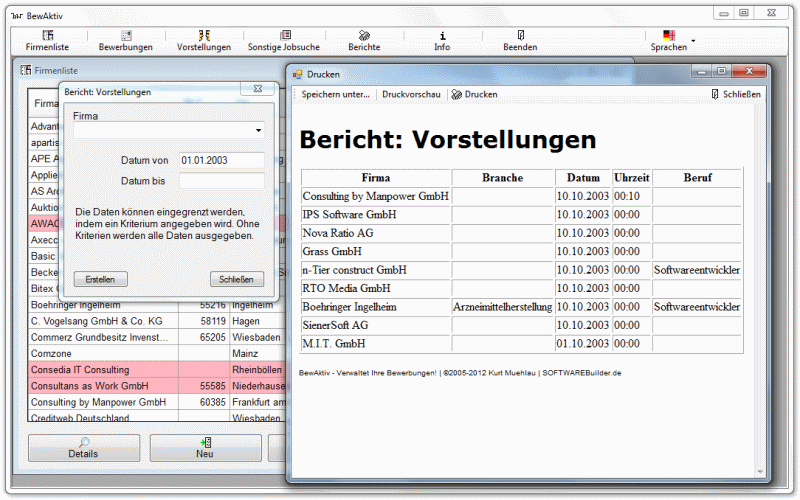The image size is (800, 500).
Task: Click the Beenden exit icon
Action: [520, 35]
